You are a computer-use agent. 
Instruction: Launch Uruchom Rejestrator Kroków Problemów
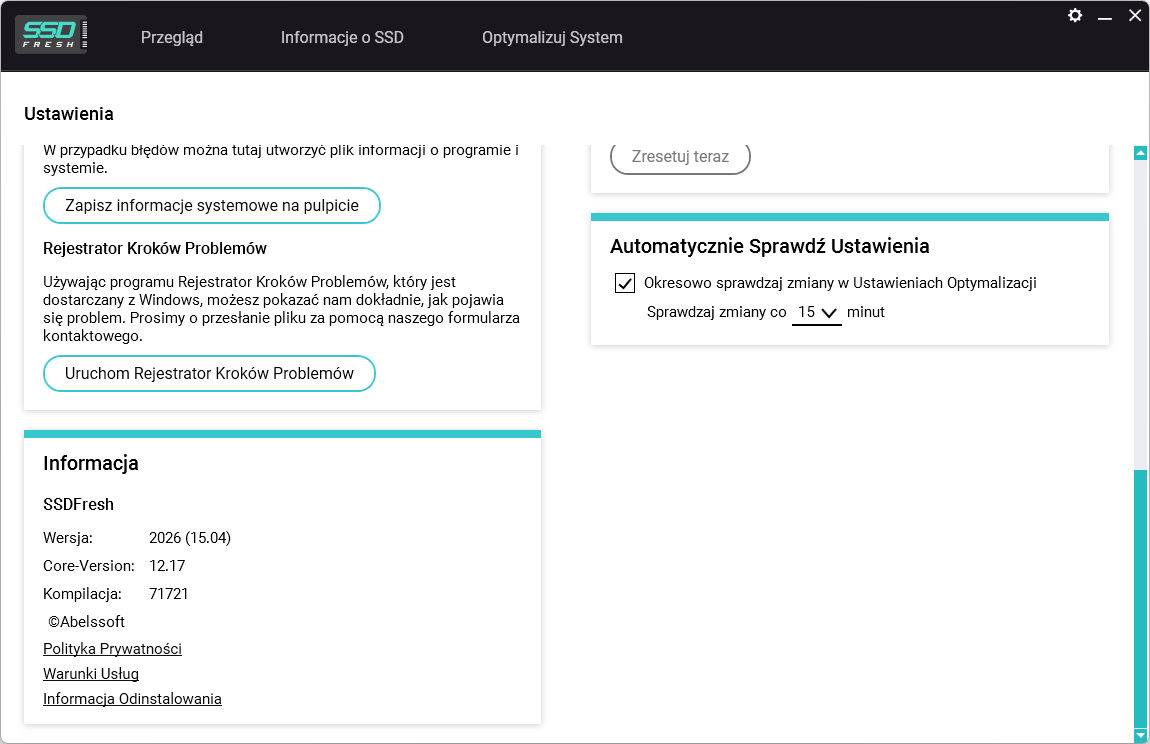pos(209,373)
